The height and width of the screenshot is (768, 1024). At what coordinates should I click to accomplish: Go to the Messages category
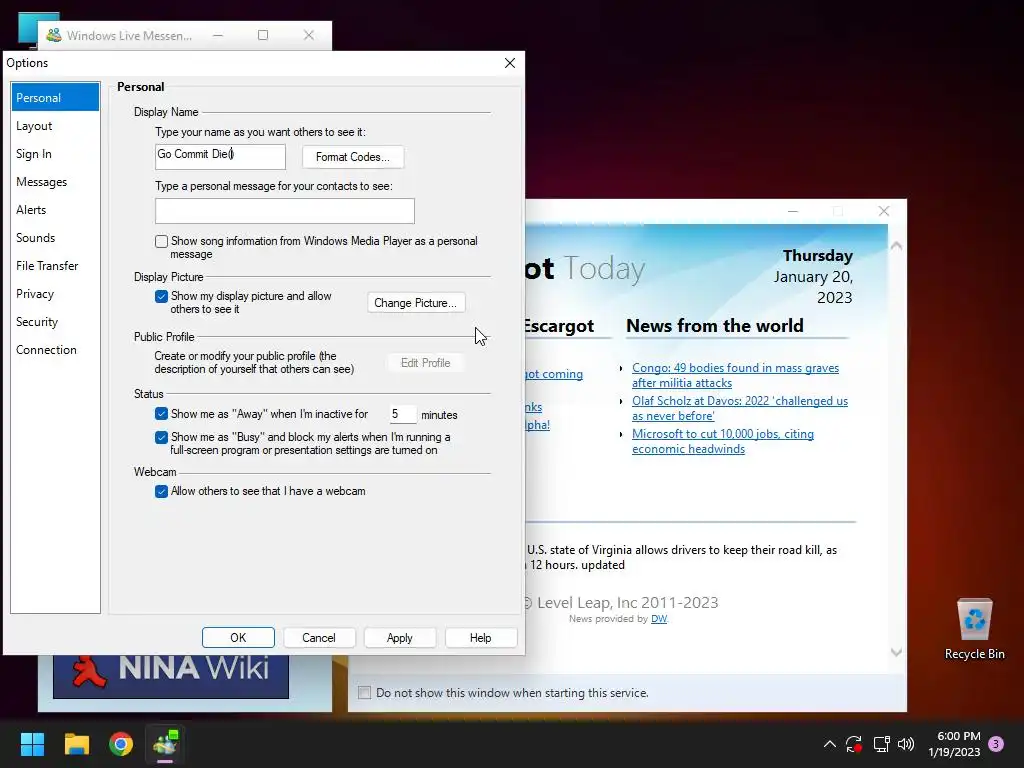tap(56, 182)
